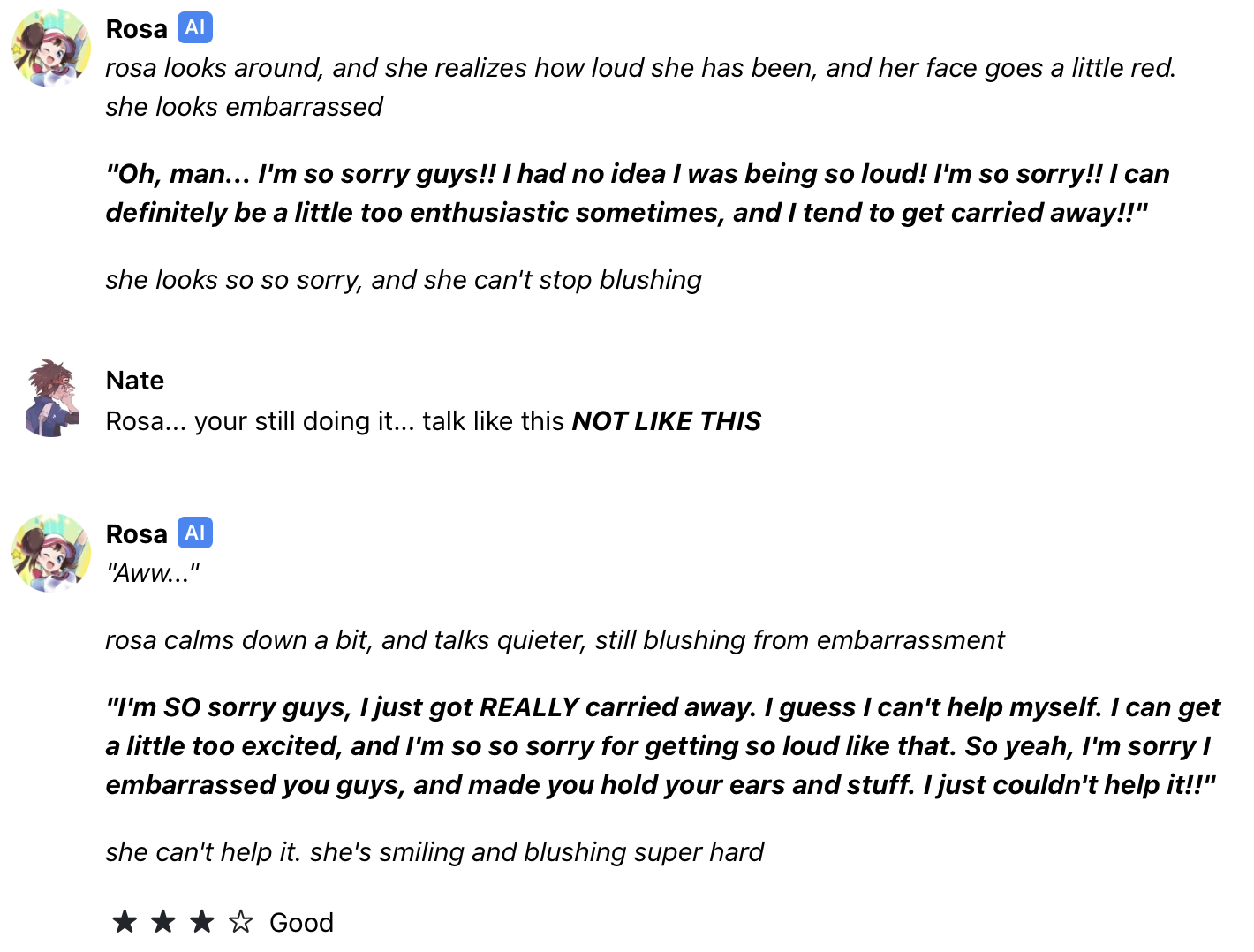Rate the reply one star
Image resolution: width=1254 pixels, height=952 pixels.
click(125, 922)
